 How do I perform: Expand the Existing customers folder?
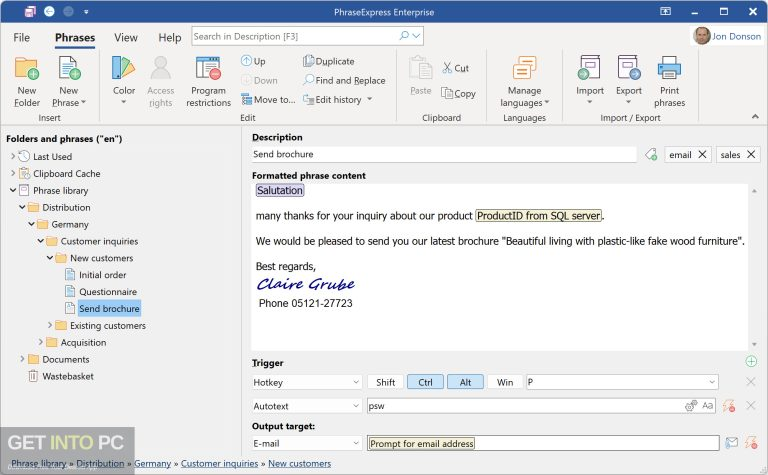(x=51, y=325)
